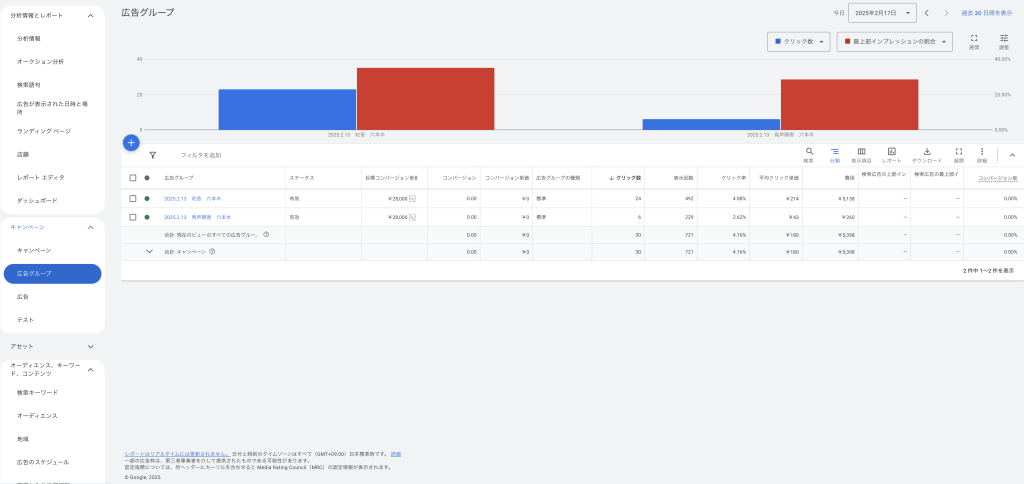Image resolution: width=1024 pixels, height=484 pixels.
Task: Open the 最上部インプレッションの割合 metric dropdown
Action: point(894,41)
